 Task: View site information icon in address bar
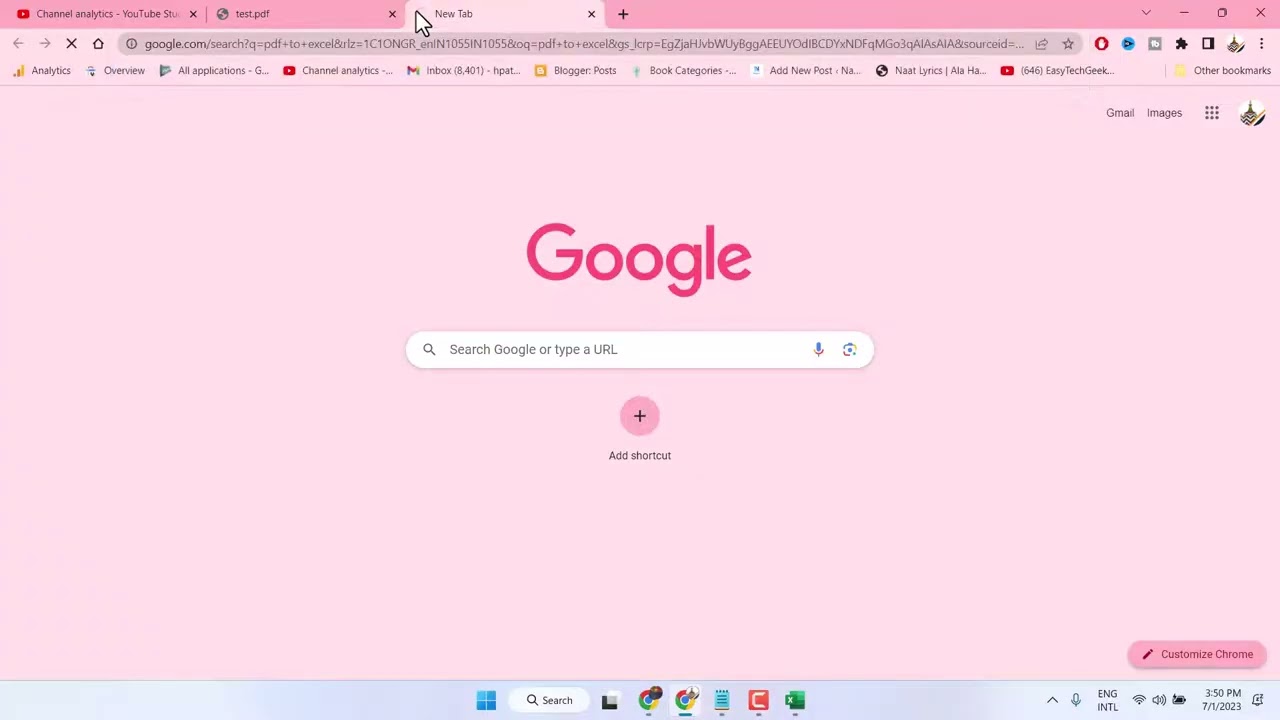point(131,44)
